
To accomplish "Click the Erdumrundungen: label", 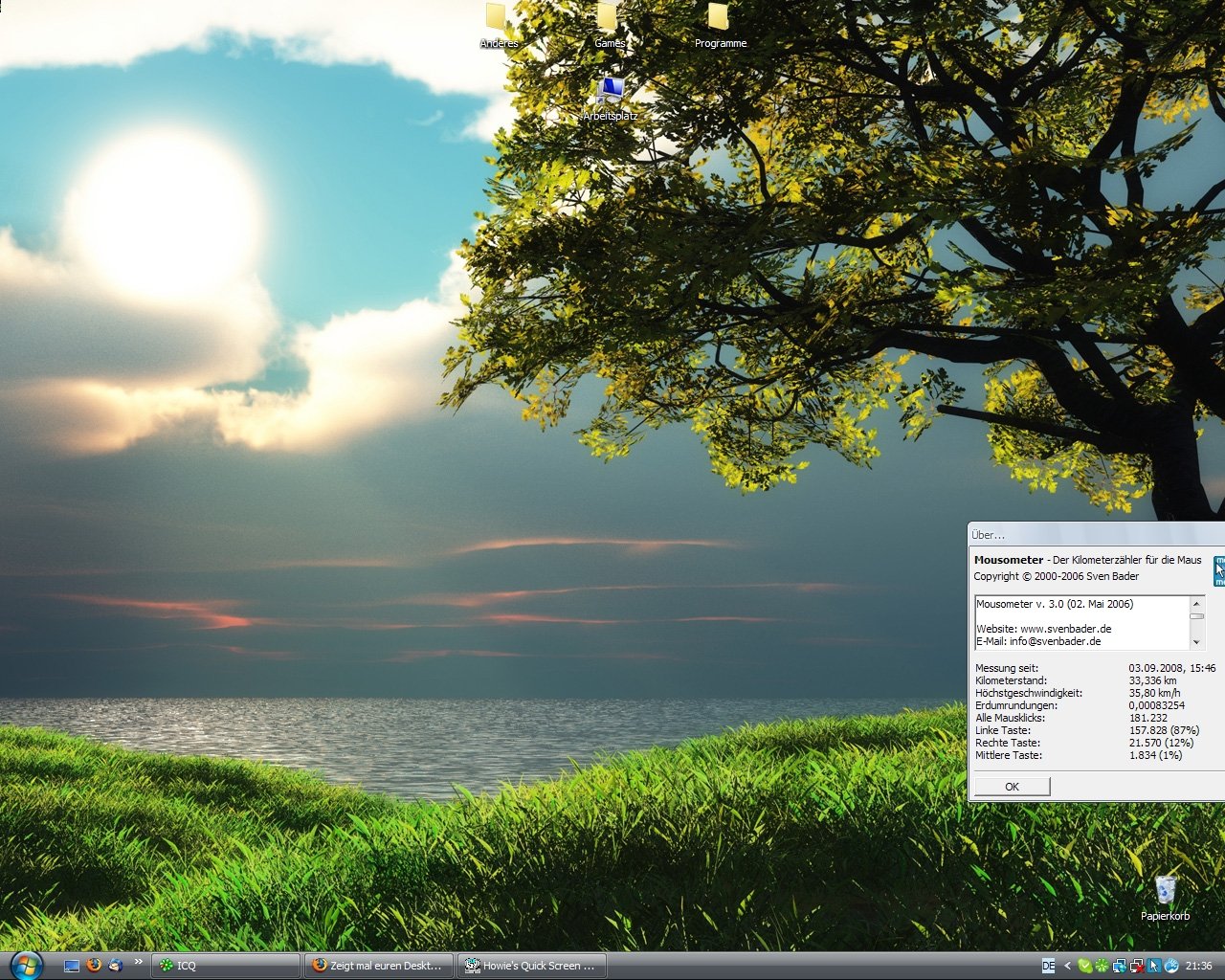I will pyautogui.click(x=1016, y=705).
